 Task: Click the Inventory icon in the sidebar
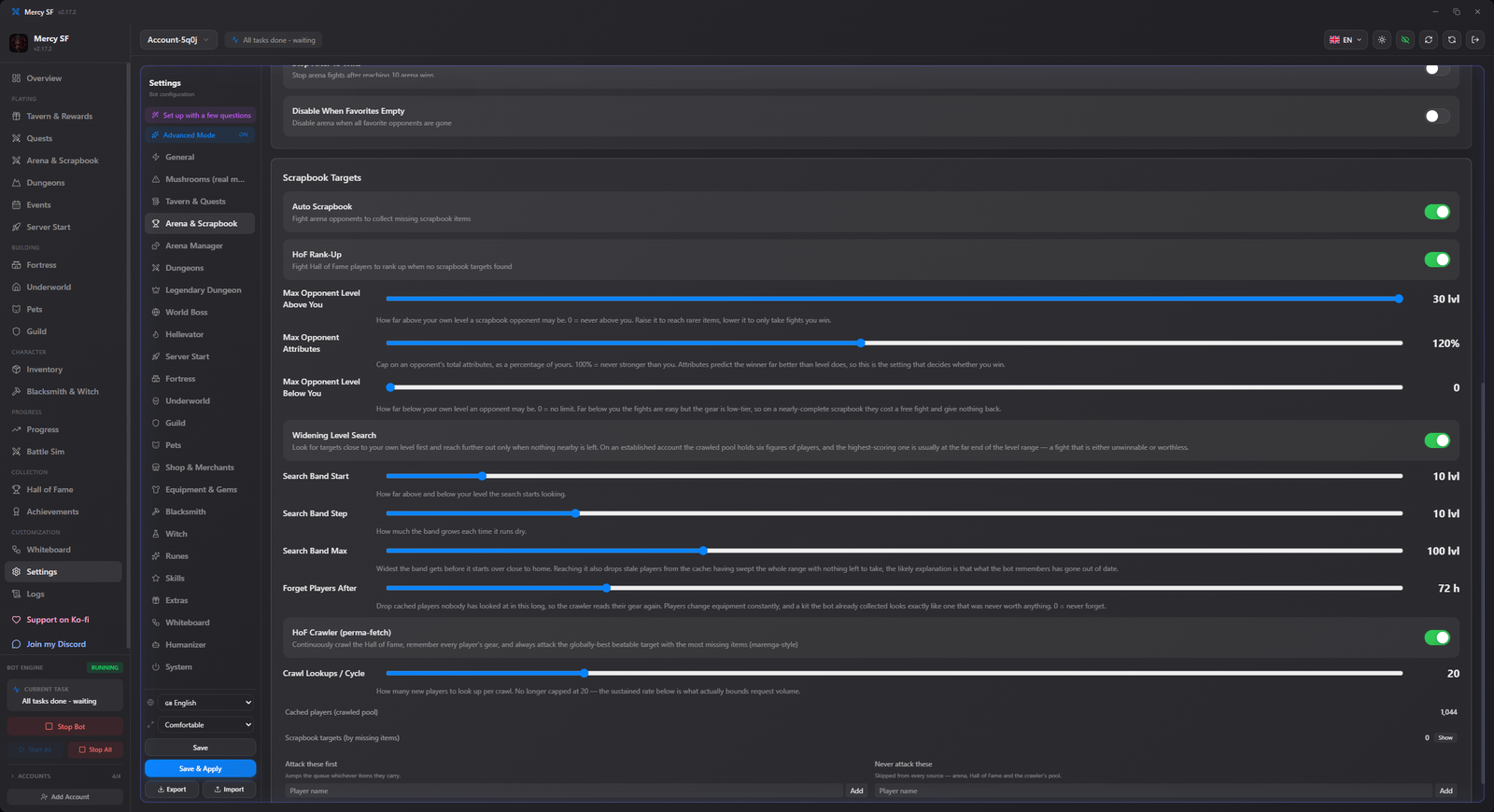(17, 370)
